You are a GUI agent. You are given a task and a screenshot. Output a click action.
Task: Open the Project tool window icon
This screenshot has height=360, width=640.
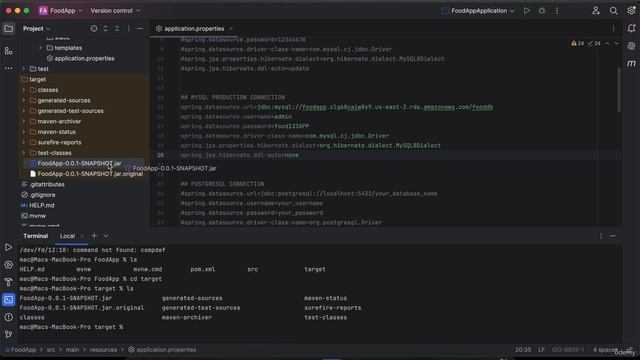(8, 29)
